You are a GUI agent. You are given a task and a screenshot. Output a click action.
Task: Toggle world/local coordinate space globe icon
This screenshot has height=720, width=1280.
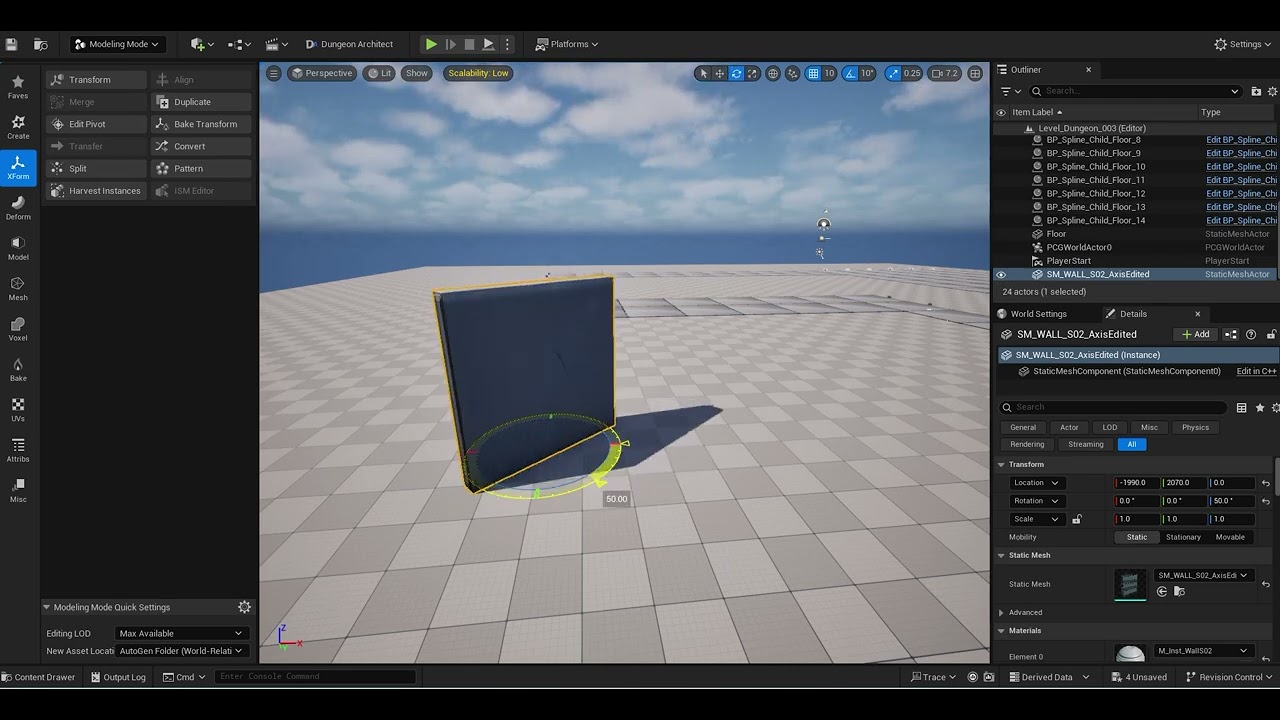point(773,73)
